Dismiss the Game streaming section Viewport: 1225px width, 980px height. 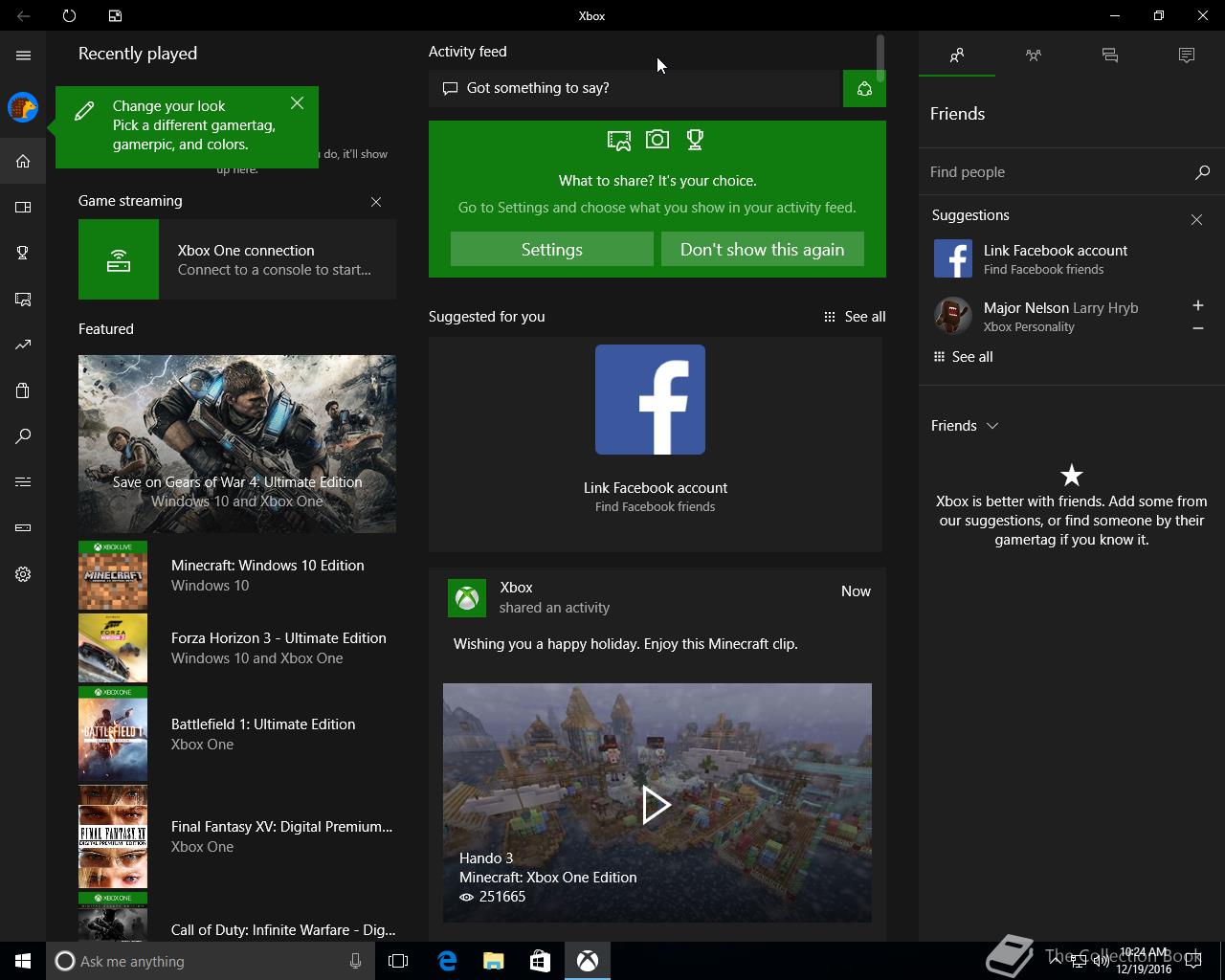pos(376,202)
